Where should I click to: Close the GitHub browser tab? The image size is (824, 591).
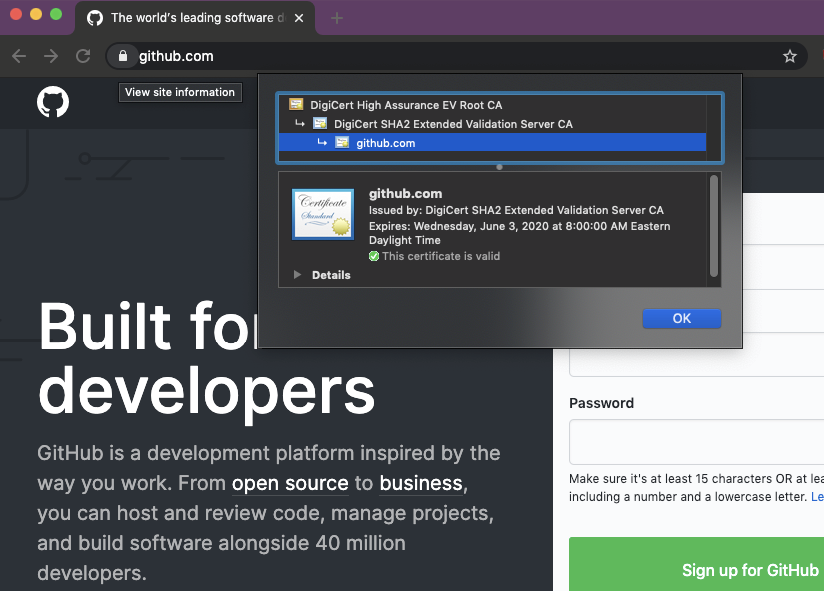point(299,18)
